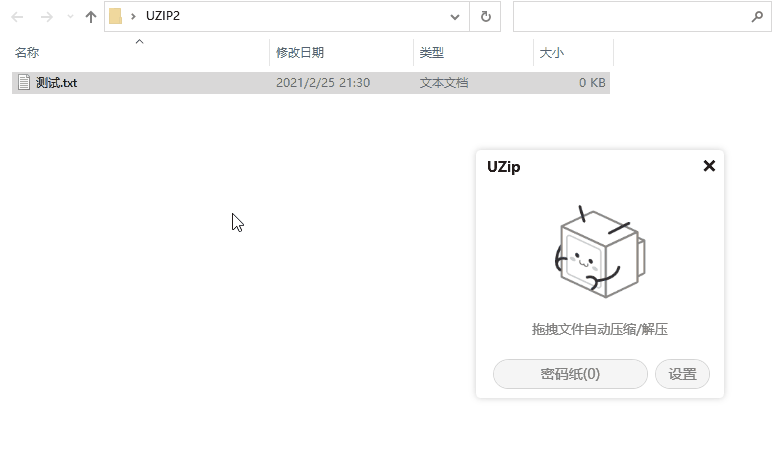Click the UZip window title

click(x=503, y=167)
